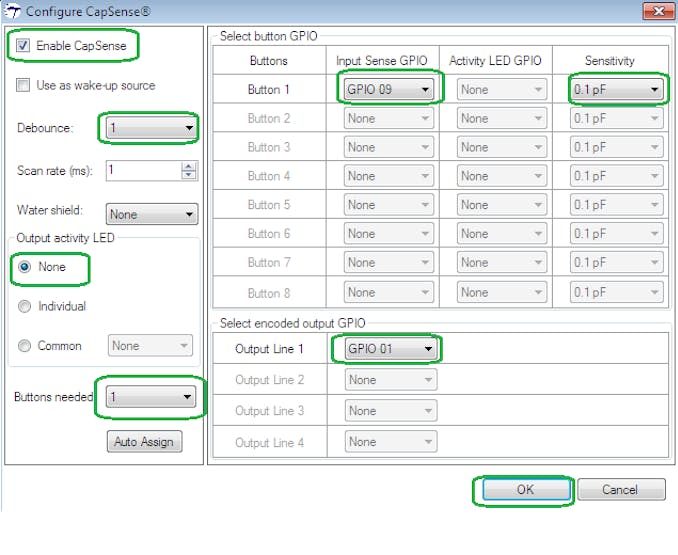Viewport: 678px width, 555px height.
Task: Open Button 6 Sensitivity dropdown
Action: pos(616,233)
